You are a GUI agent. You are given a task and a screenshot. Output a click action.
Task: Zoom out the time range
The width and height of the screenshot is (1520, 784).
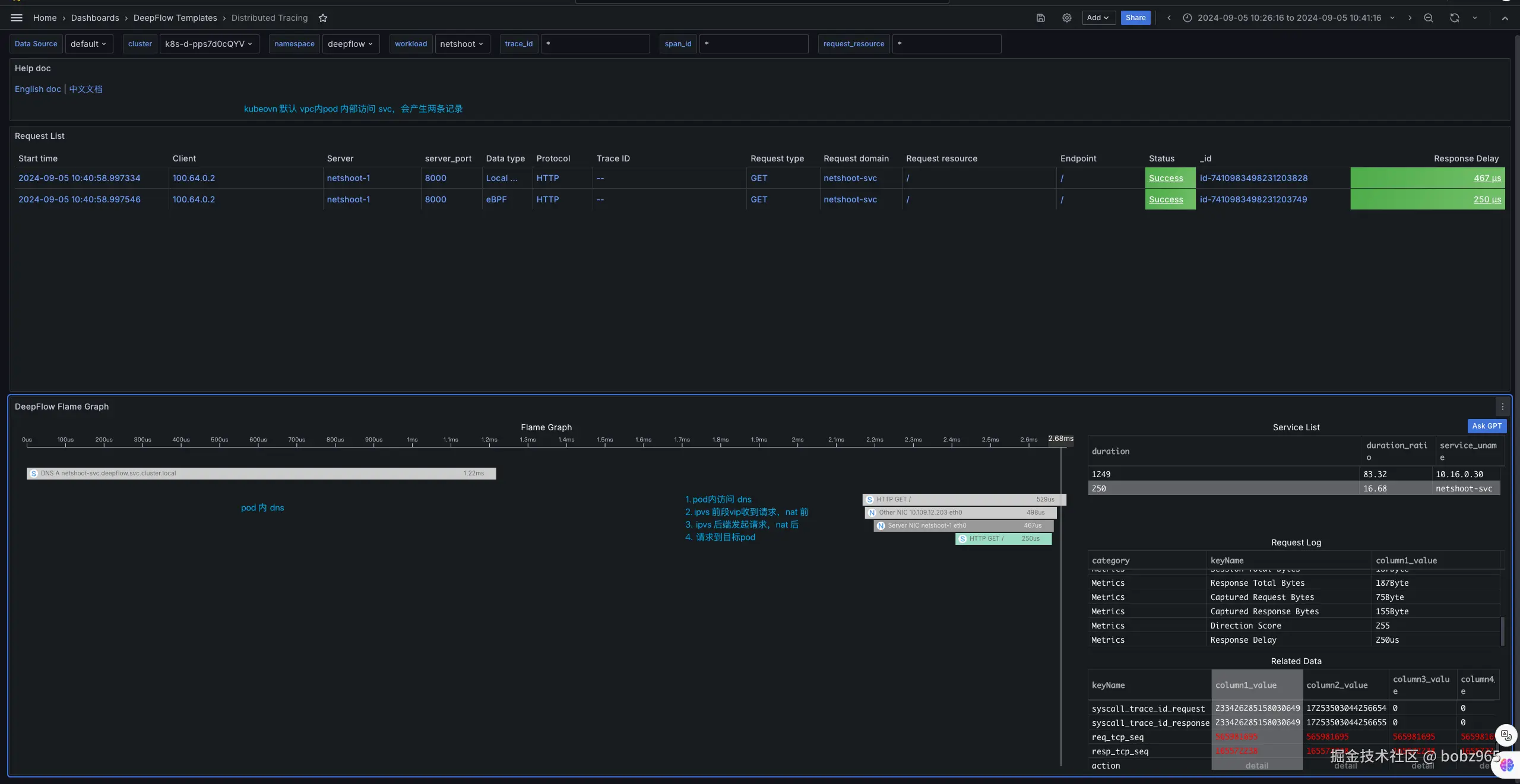(1429, 18)
